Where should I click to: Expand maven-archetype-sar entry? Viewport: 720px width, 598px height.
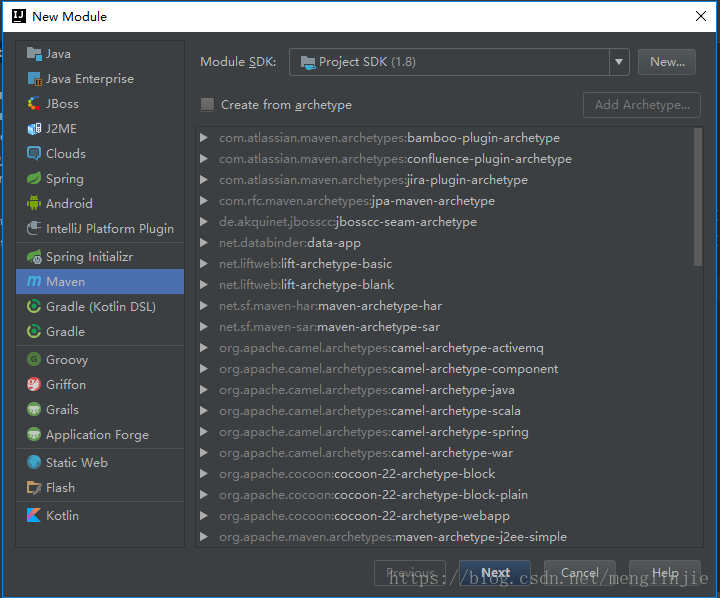coord(204,327)
